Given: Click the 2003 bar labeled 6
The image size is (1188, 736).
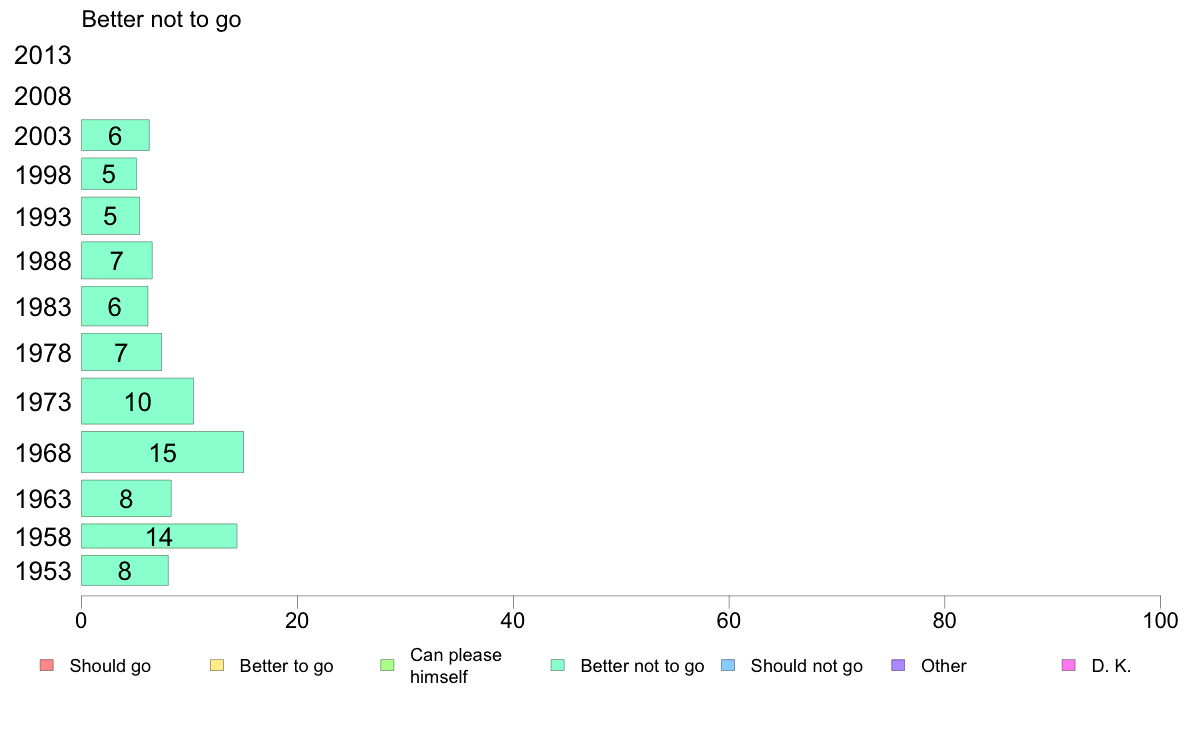Looking at the screenshot, I should 115,136.
